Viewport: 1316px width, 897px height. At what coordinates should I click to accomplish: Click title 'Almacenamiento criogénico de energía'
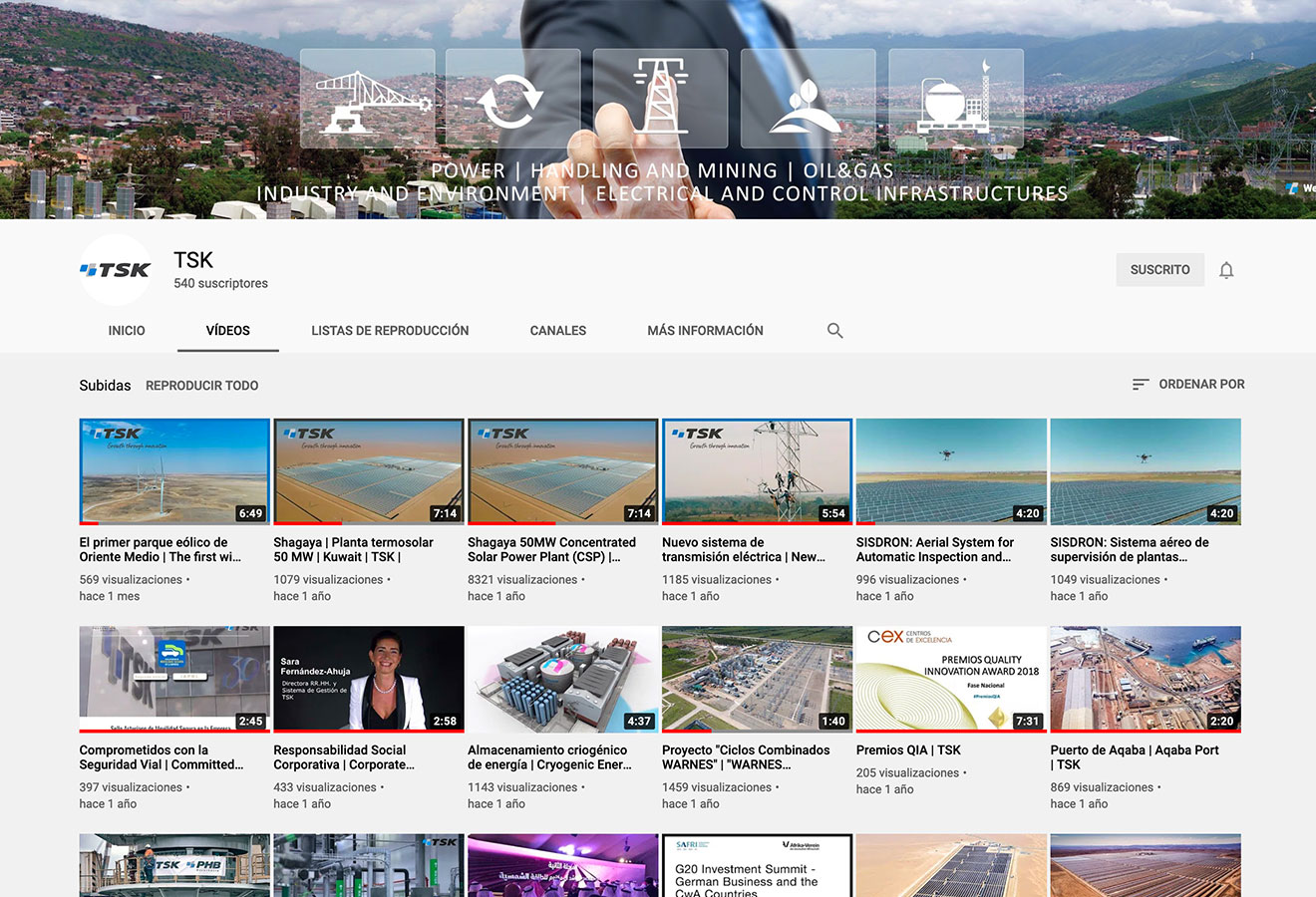coord(550,757)
